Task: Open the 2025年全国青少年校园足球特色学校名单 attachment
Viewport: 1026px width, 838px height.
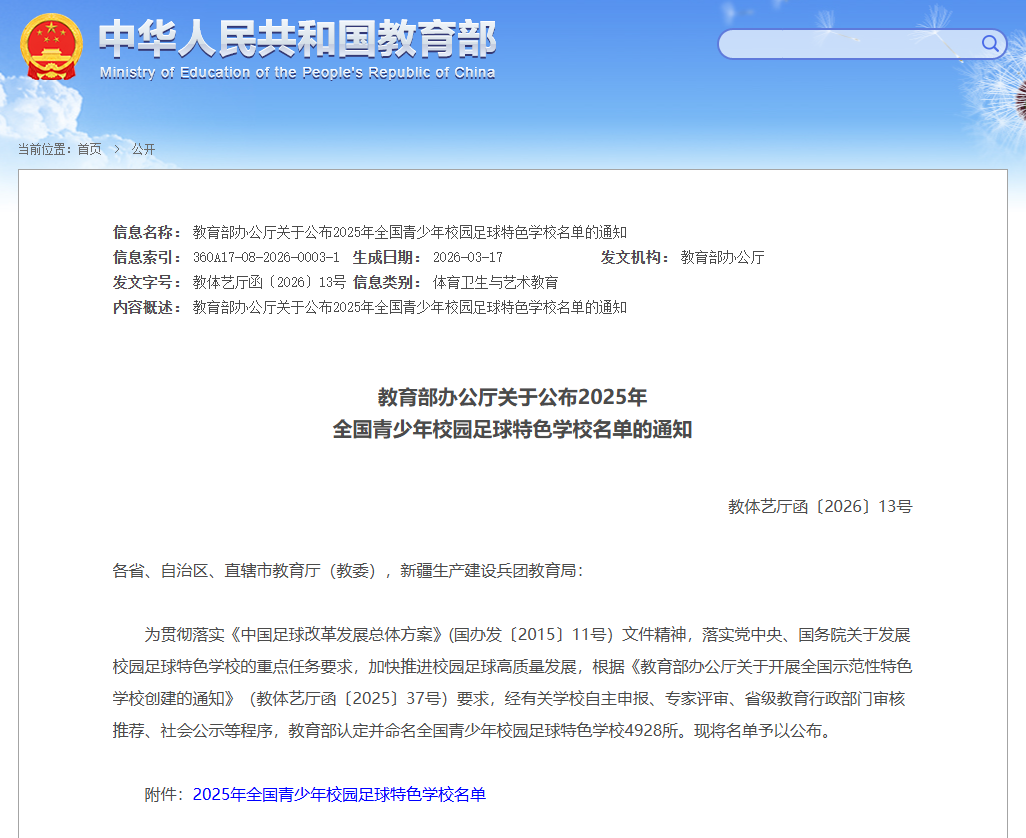Action: point(339,794)
